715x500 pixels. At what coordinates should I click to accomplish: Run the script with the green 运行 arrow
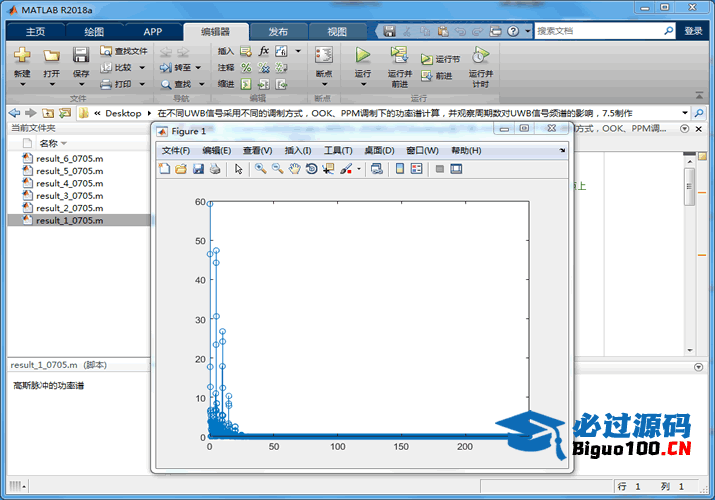coord(363,55)
